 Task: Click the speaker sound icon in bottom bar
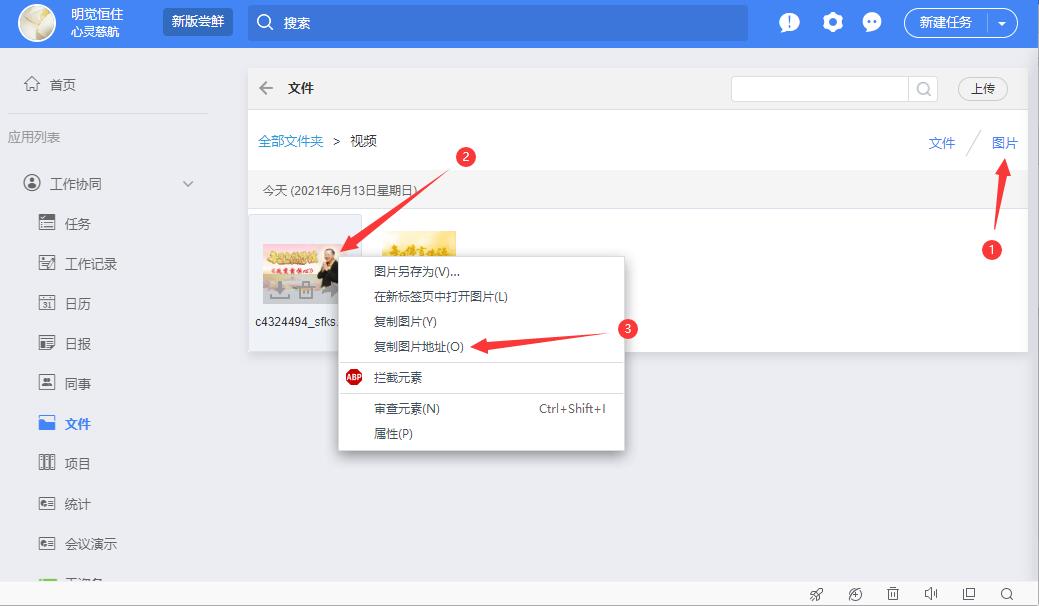click(x=931, y=594)
